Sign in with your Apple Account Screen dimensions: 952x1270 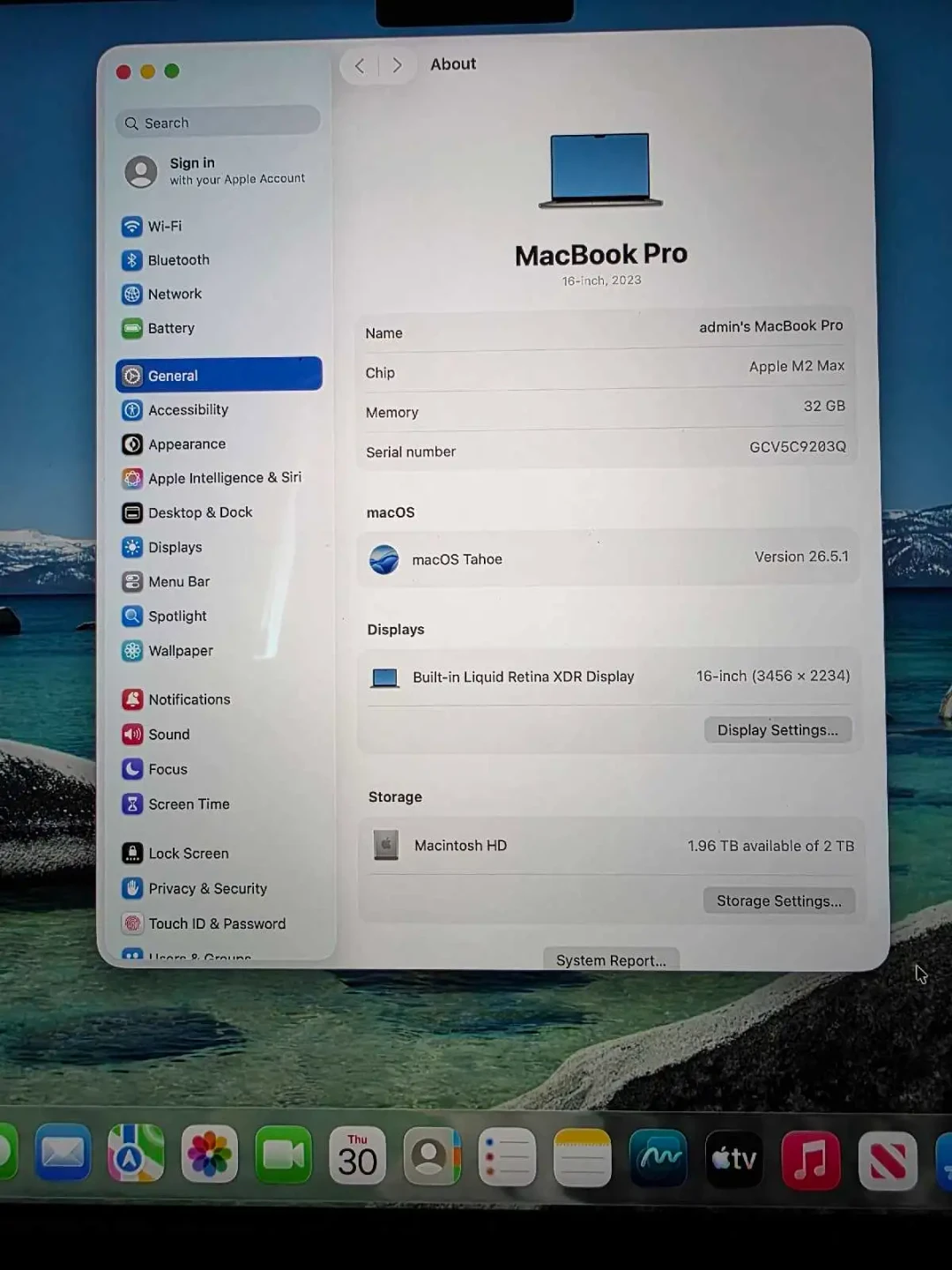coord(218,171)
